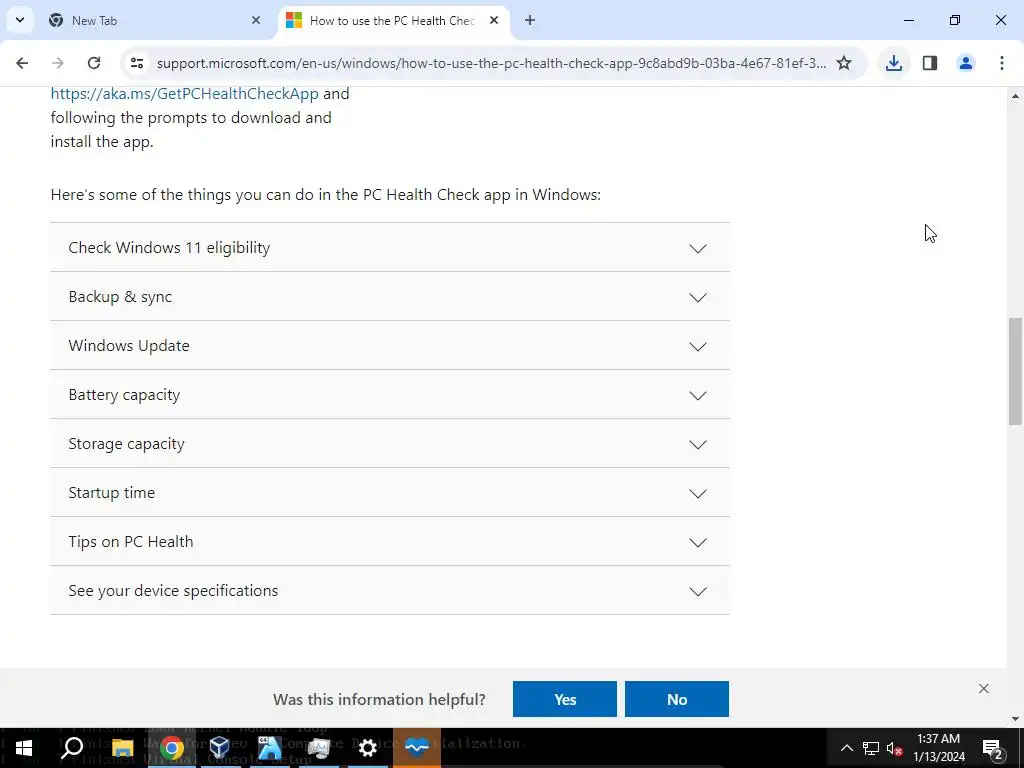Answer Yes to information helpful prompt

click(565, 699)
